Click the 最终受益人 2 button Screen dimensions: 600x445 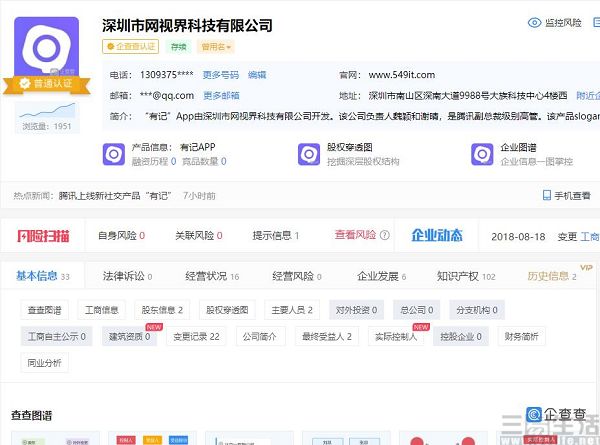point(327,337)
